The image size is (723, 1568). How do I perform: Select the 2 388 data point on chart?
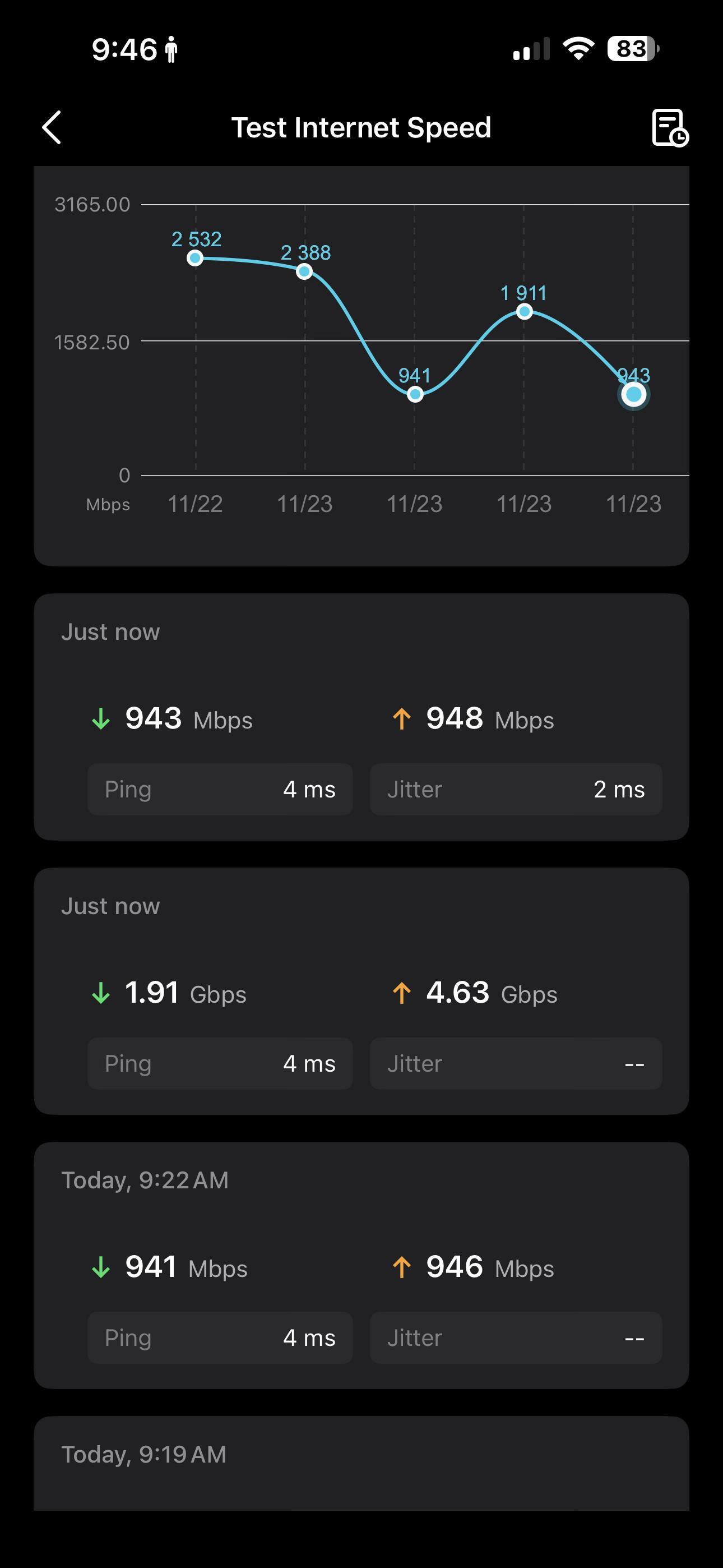pyautogui.click(x=305, y=271)
